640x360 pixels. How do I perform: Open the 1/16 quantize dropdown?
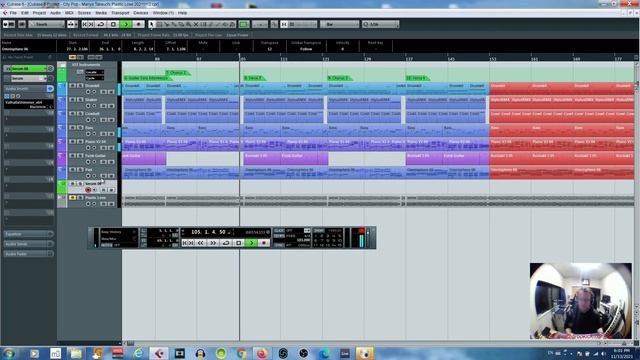[380, 24]
